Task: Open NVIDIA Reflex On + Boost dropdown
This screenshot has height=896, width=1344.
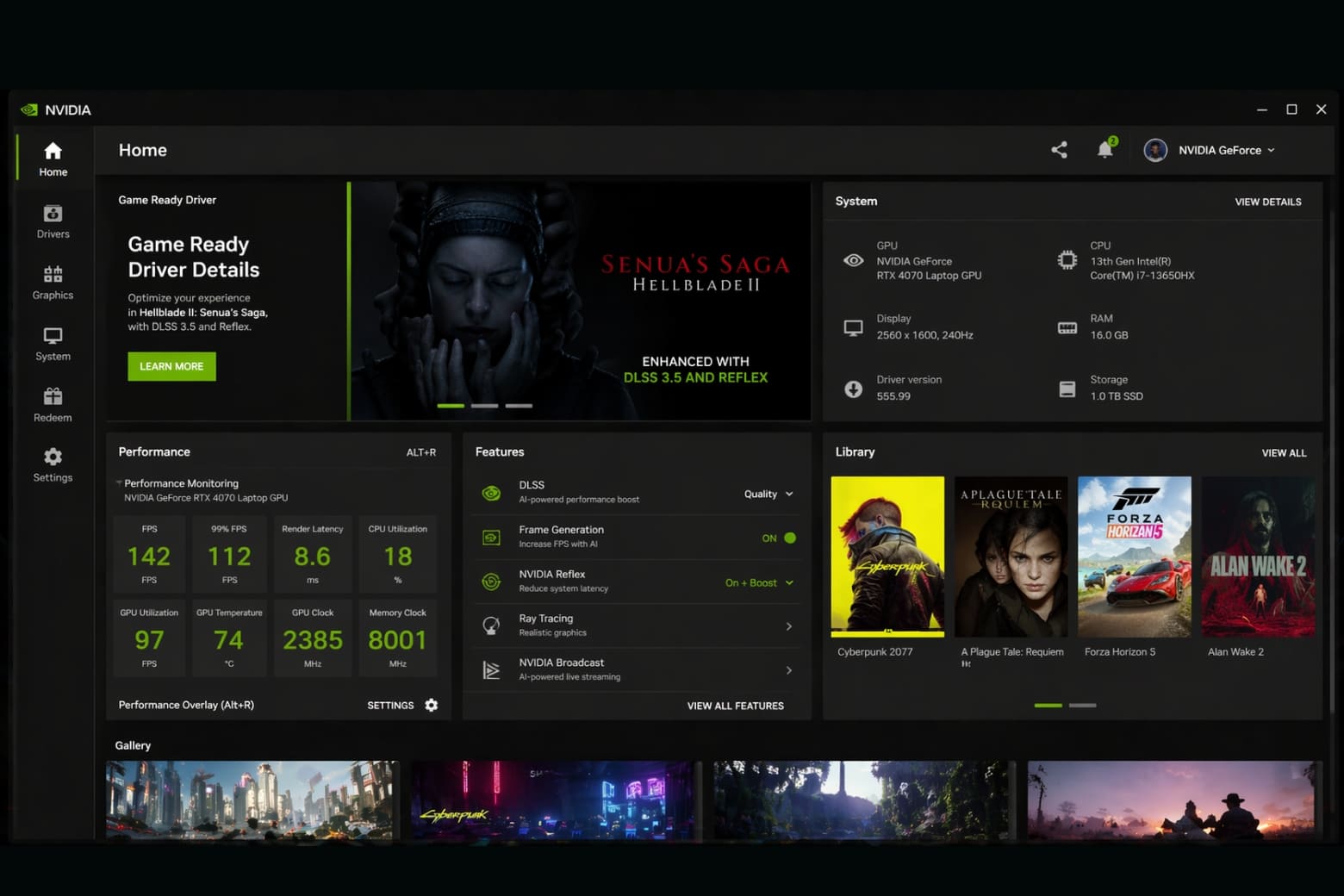Action: [759, 582]
